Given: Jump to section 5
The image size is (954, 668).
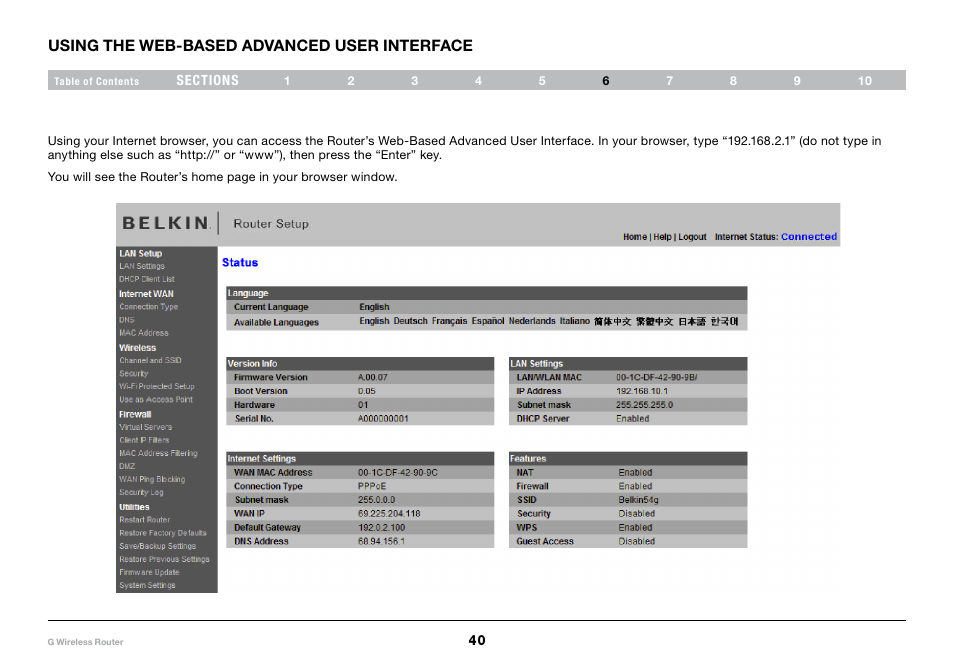Looking at the screenshot, I should [542, 81].
